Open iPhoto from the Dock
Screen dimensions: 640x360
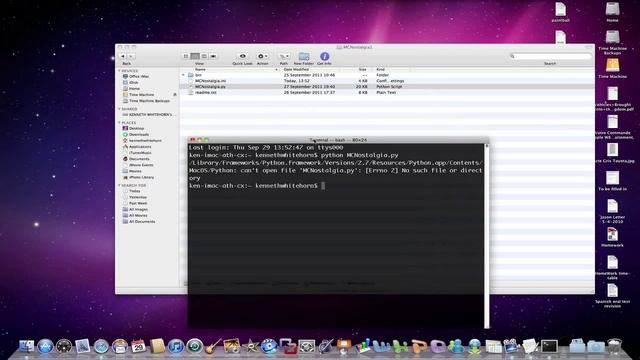click(x=232, y=347)
